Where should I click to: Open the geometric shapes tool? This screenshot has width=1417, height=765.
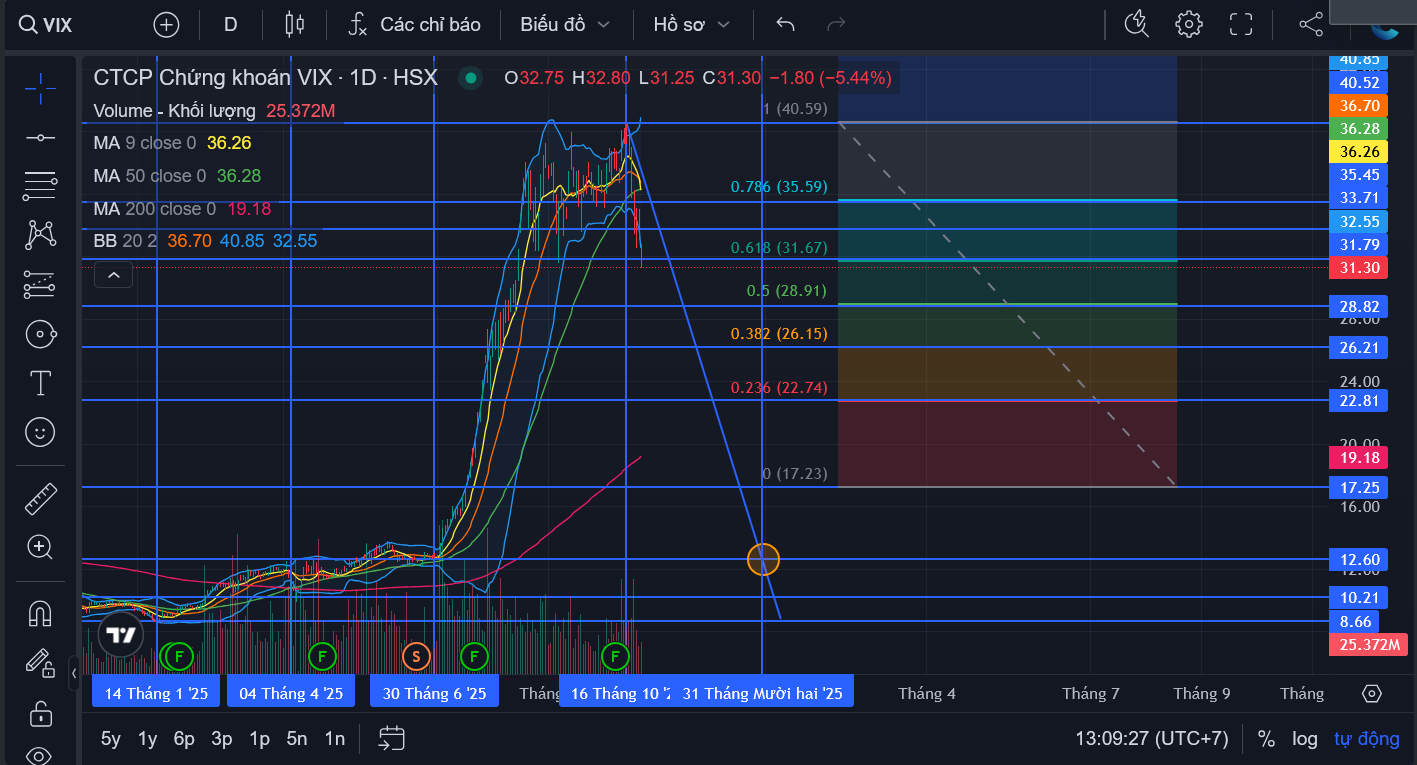(40, 334)
